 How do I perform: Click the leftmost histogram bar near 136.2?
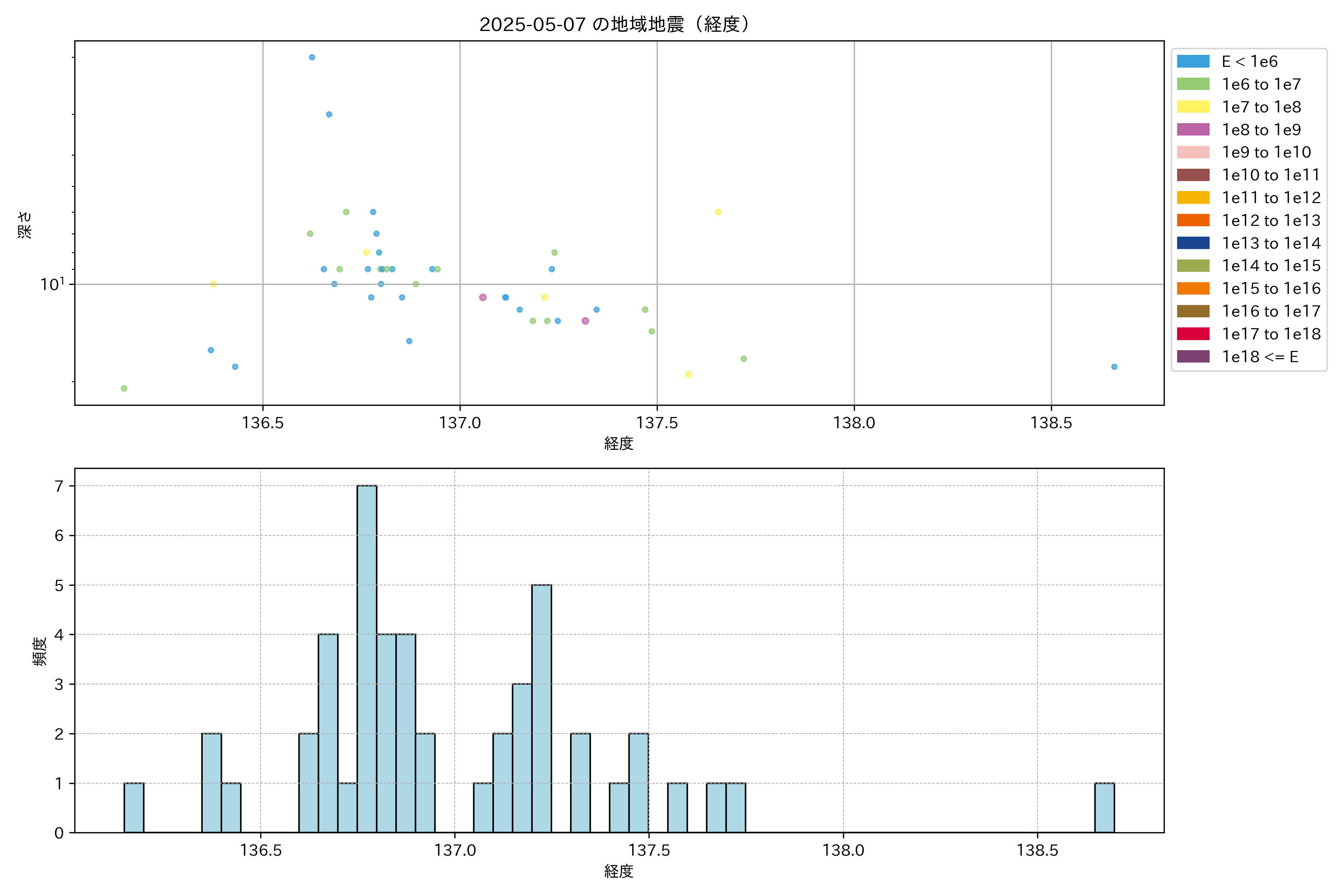tap(134, 808)
